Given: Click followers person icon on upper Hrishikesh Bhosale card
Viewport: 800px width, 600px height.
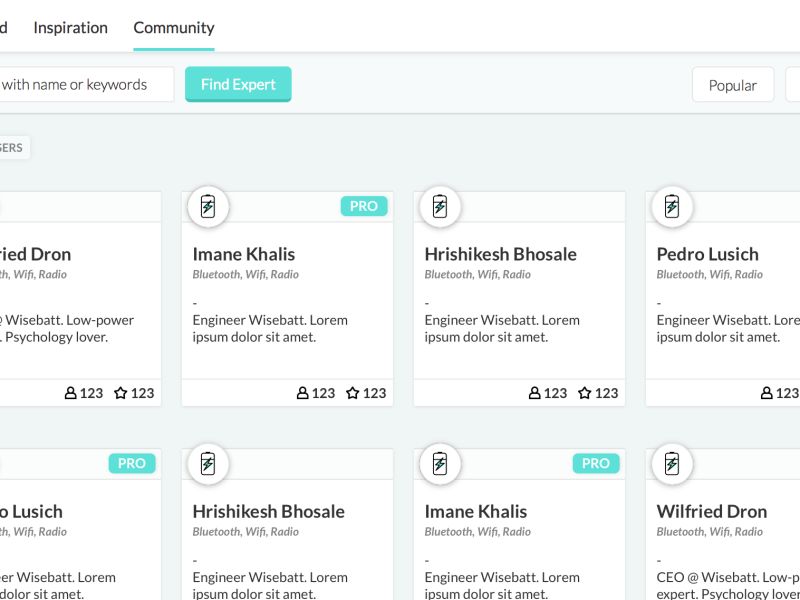Looking at the screenshot, I should click(x=534, y=393).
